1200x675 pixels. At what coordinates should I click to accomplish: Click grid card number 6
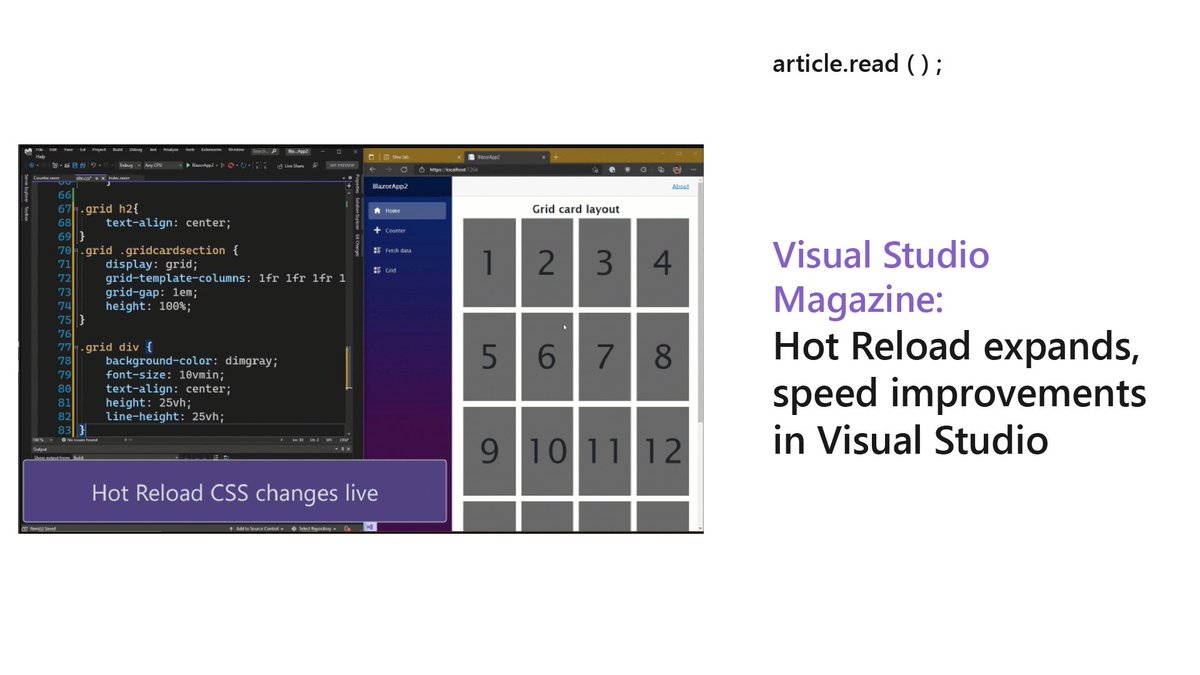coord(547,356)
